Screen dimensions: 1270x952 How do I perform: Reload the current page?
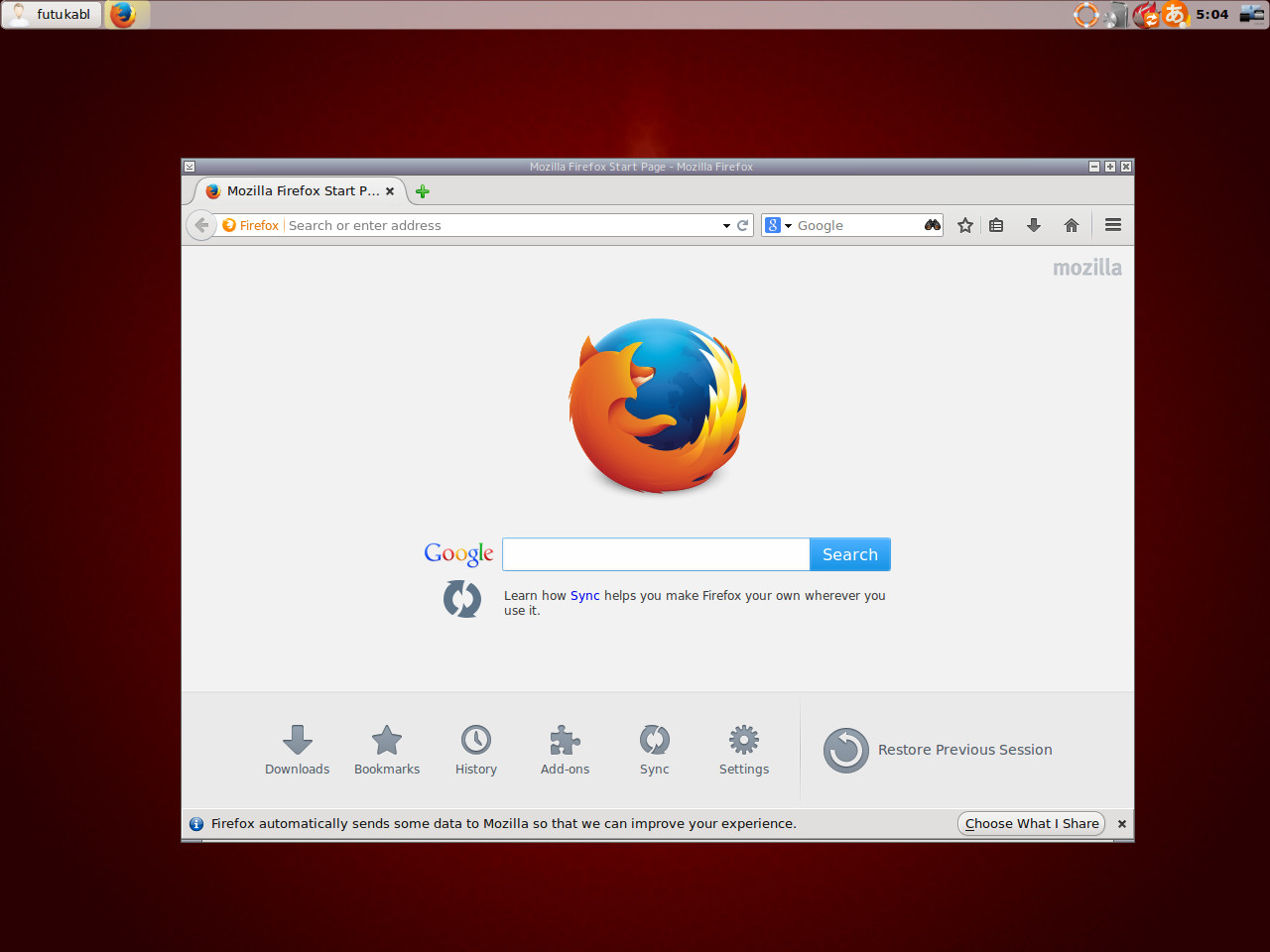[x=742, y=225]
